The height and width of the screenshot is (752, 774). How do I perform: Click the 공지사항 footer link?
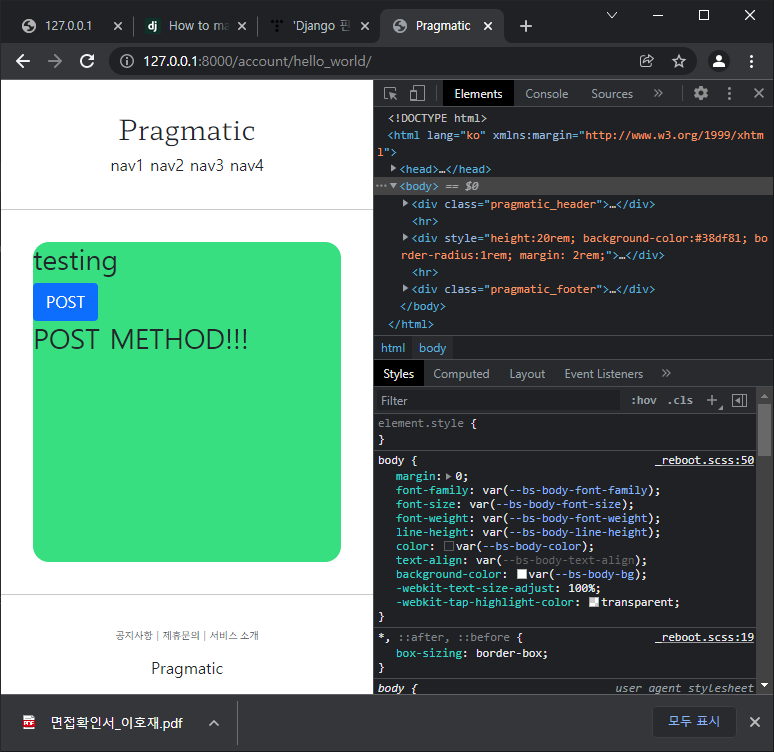pos(134,635)
